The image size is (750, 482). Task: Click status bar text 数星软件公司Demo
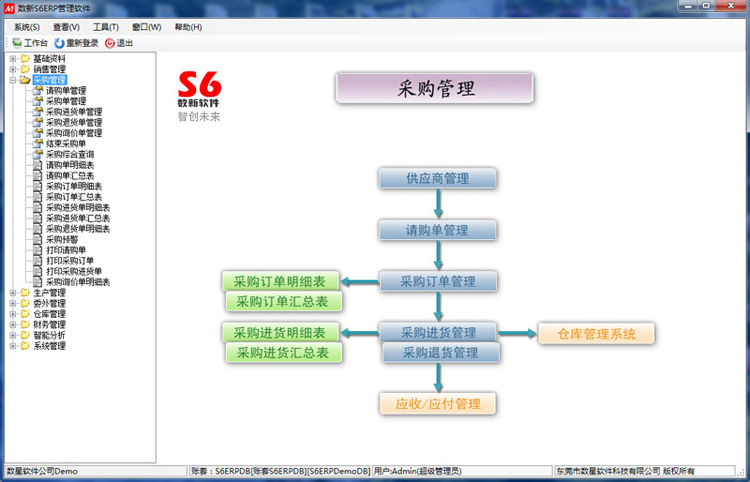[x=42, y=471]
